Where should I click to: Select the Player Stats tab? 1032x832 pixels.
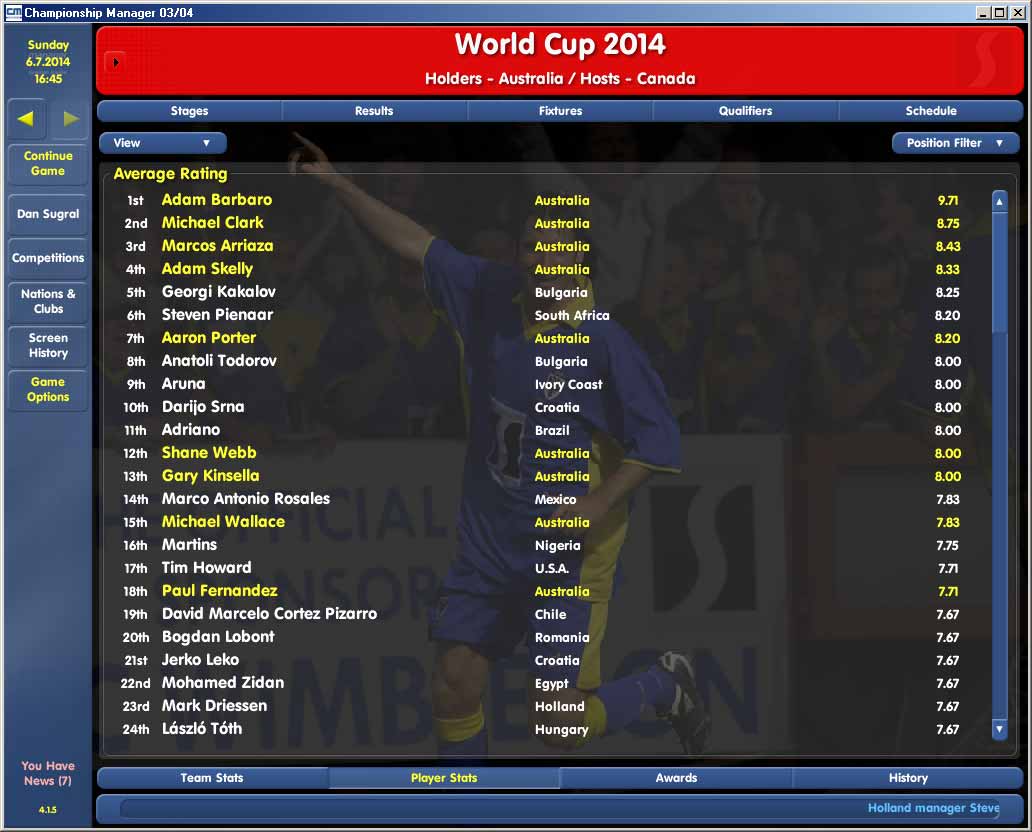click(444, 778)
